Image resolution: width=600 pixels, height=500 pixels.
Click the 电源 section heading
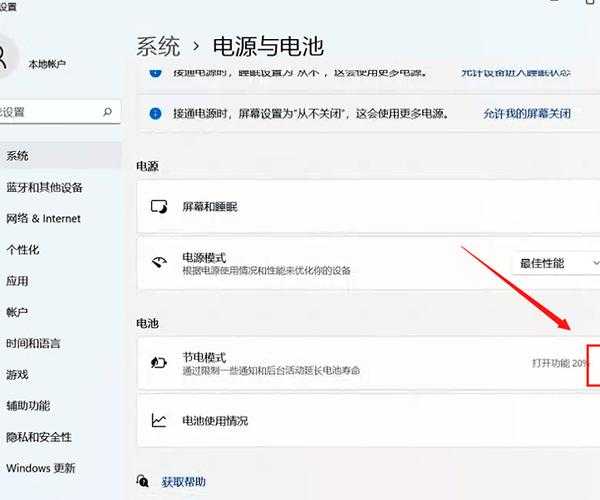147,166
